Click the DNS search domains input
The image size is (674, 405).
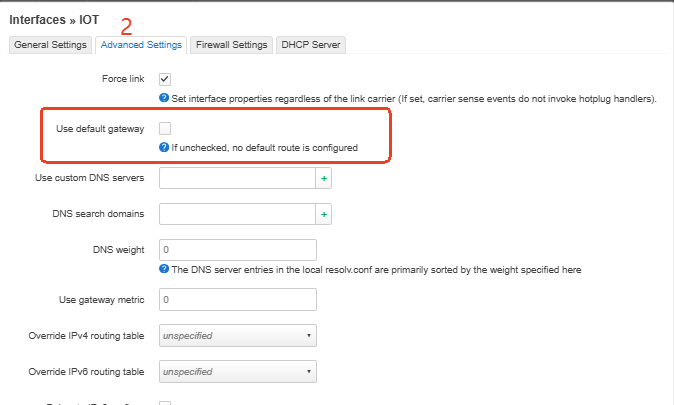point(237,214)
